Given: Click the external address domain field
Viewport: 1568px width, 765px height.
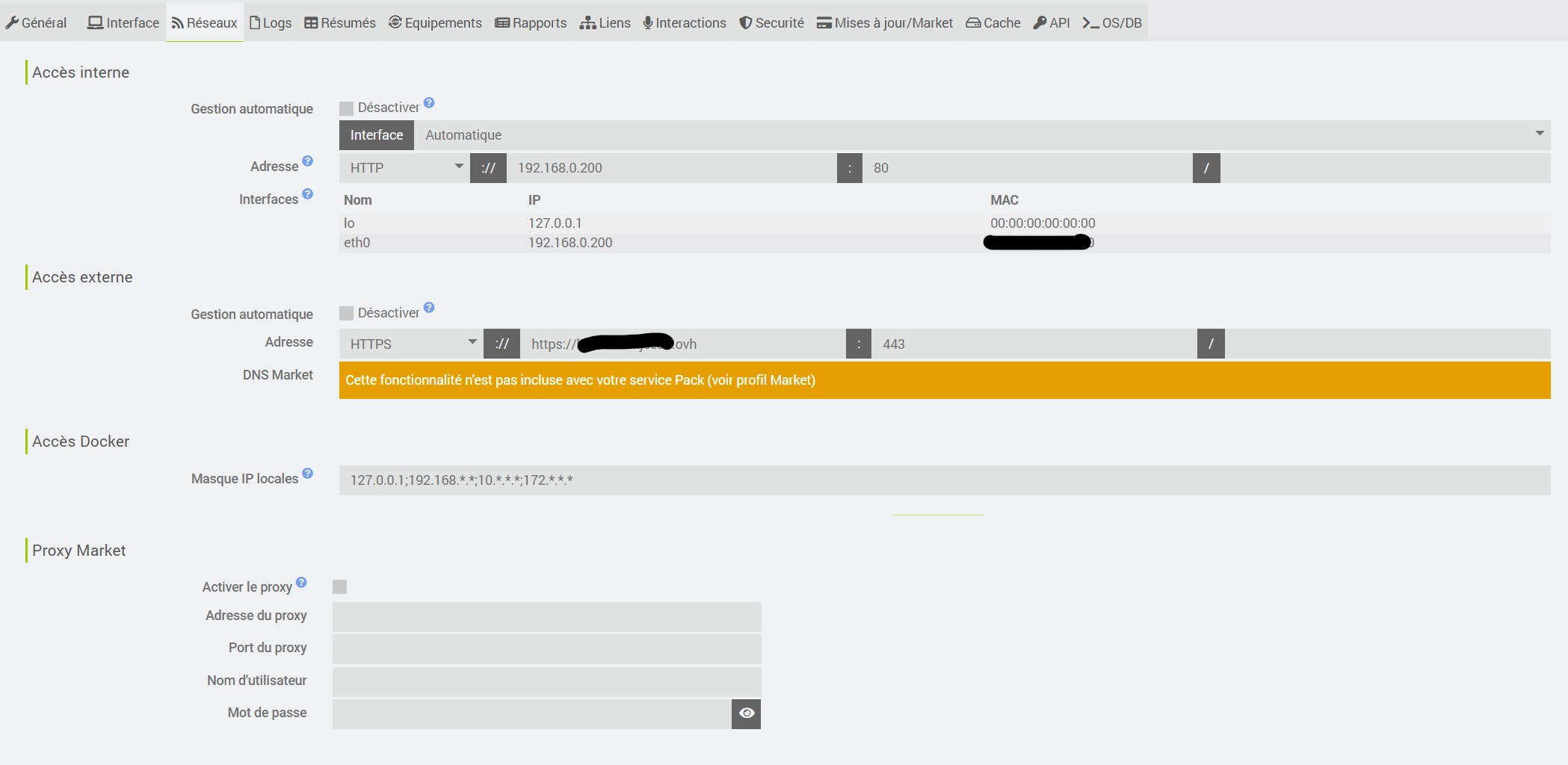Looking at the screenshot, I should (683, 344).
